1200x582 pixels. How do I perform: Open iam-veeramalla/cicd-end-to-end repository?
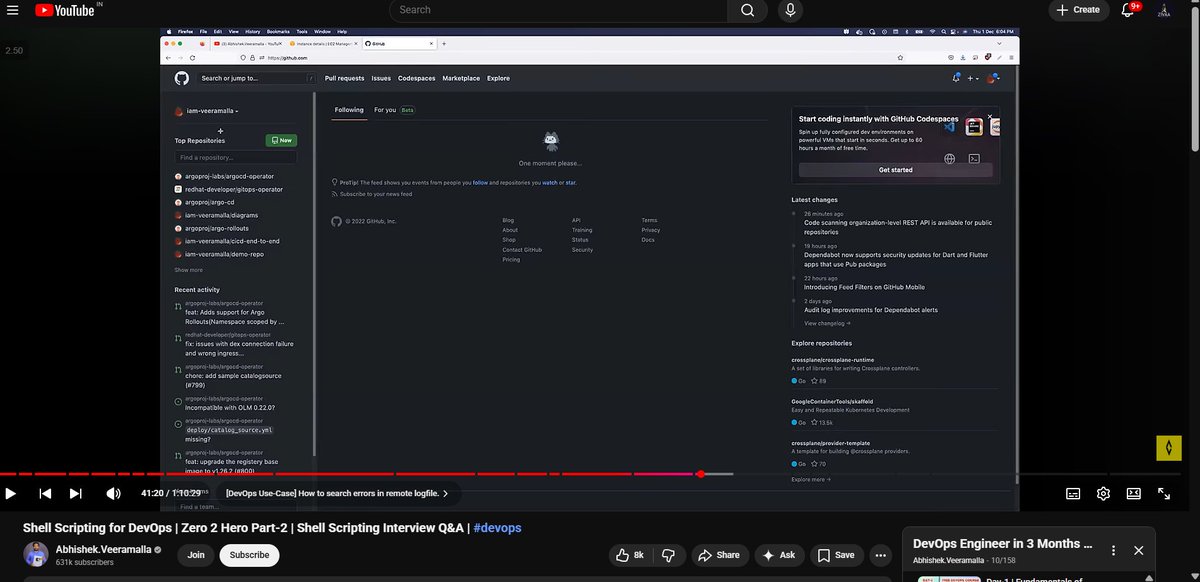232,241
